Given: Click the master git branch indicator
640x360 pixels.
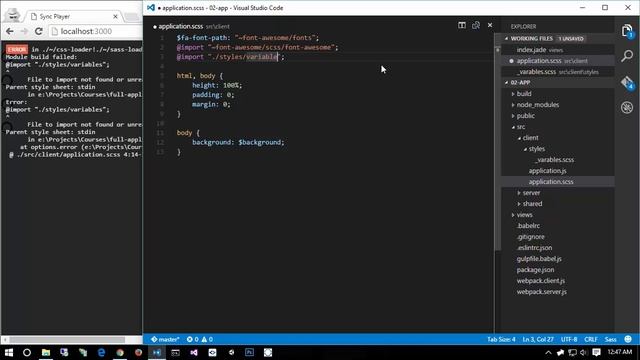Looking at the screenshot, I should (165, 339).
